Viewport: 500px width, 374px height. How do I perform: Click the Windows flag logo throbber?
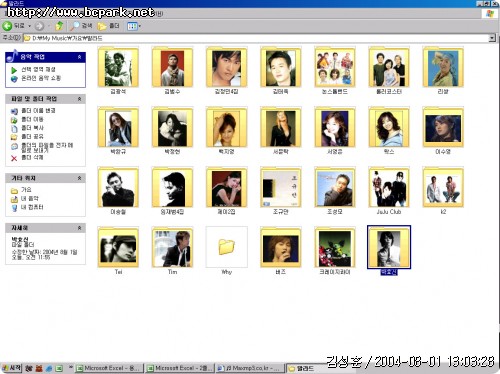pos(490,14)
